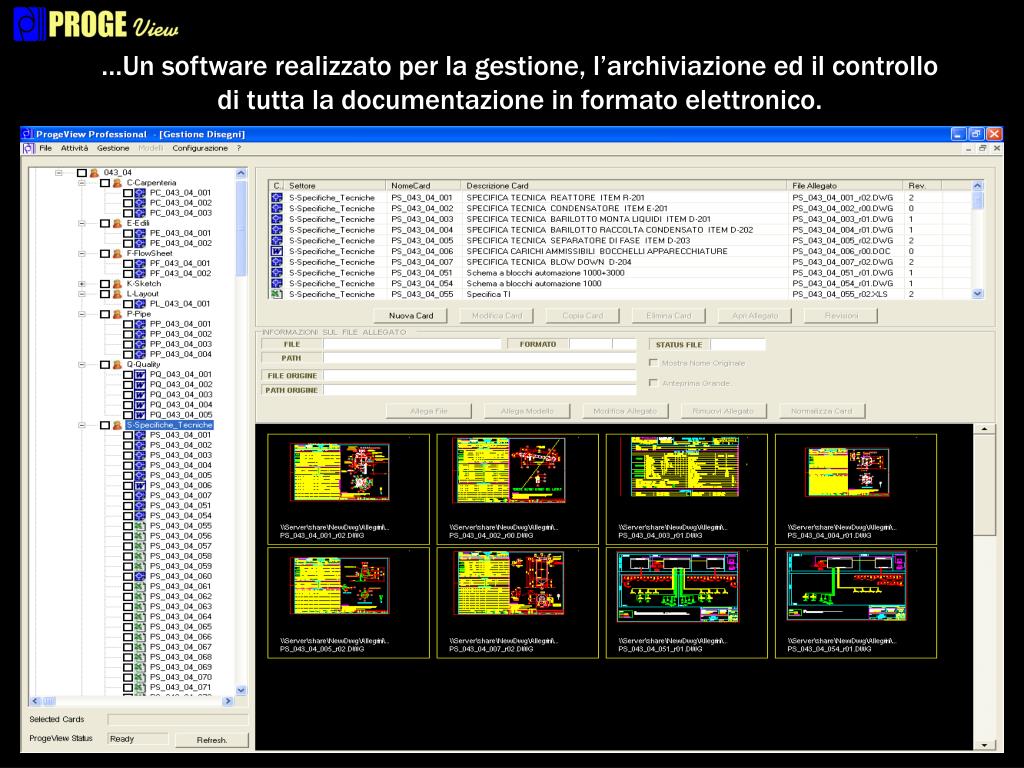Click the file icon in the automazione 1000+3000 row

point(277,272)
